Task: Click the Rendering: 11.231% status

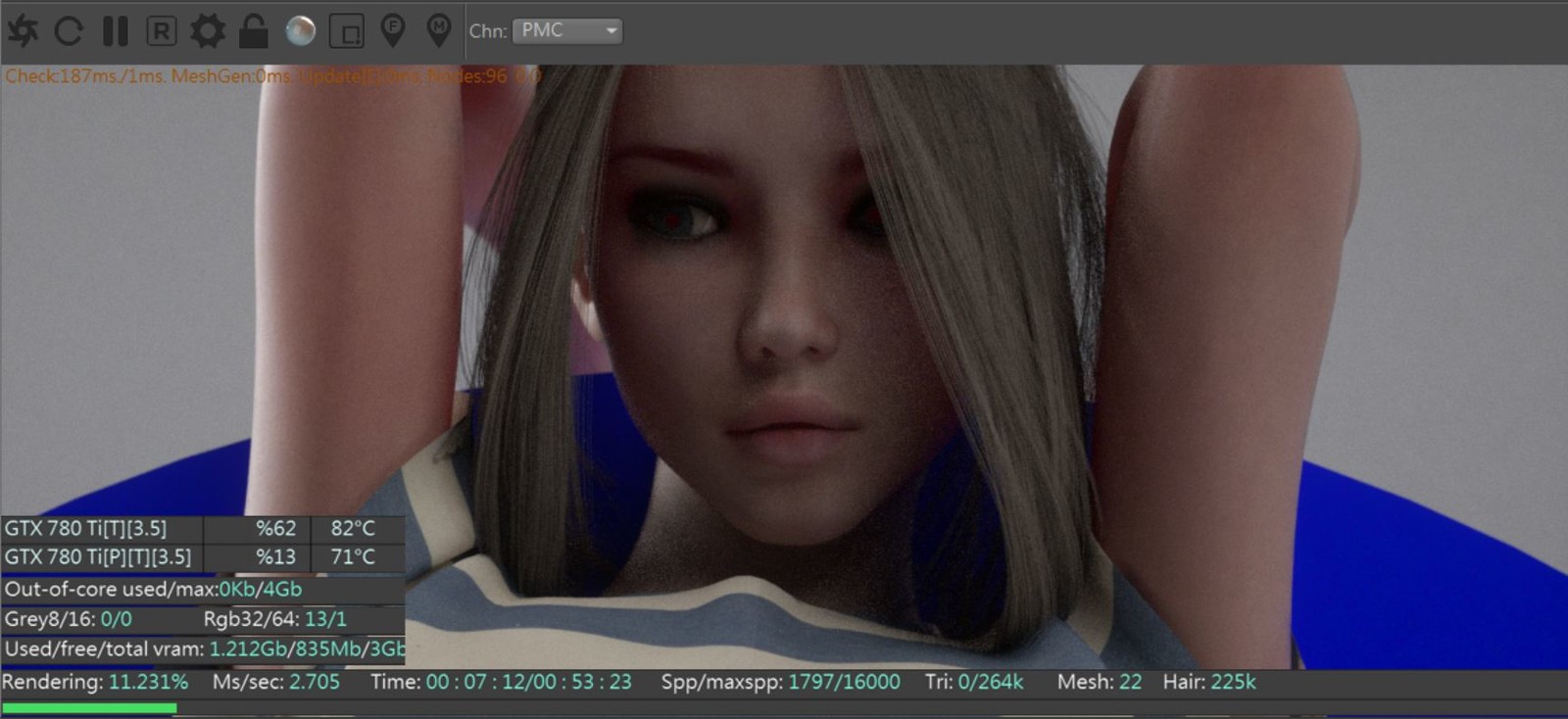Action: [x=95, y=682]
